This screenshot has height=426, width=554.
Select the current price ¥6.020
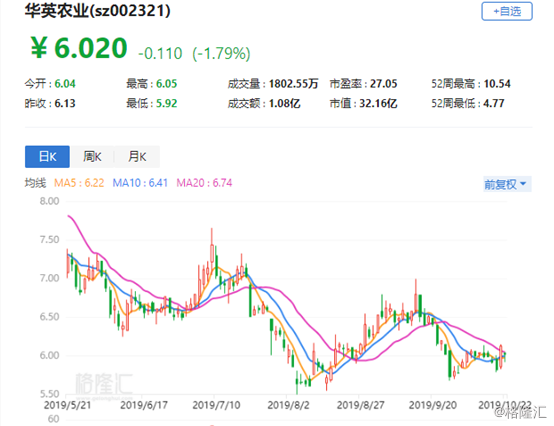click(79, 48)
